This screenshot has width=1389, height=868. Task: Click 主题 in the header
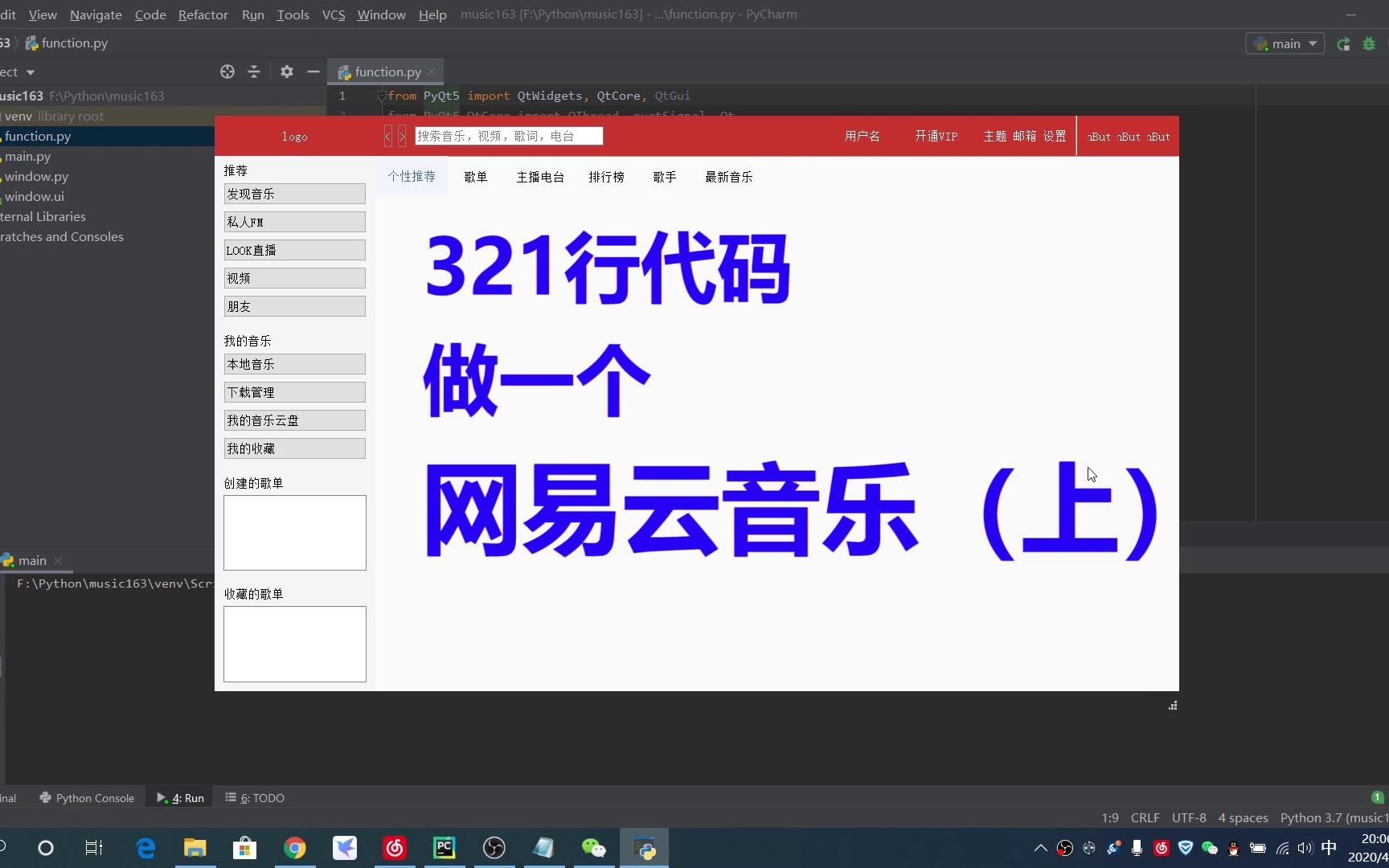[x=995, y=137]
